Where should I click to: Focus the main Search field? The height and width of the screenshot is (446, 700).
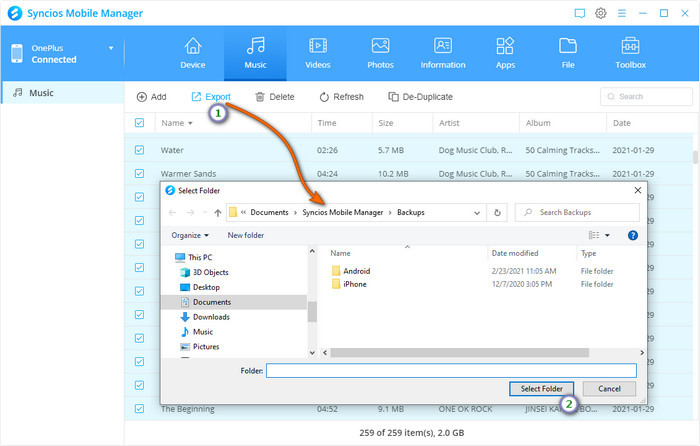[646, 96]
